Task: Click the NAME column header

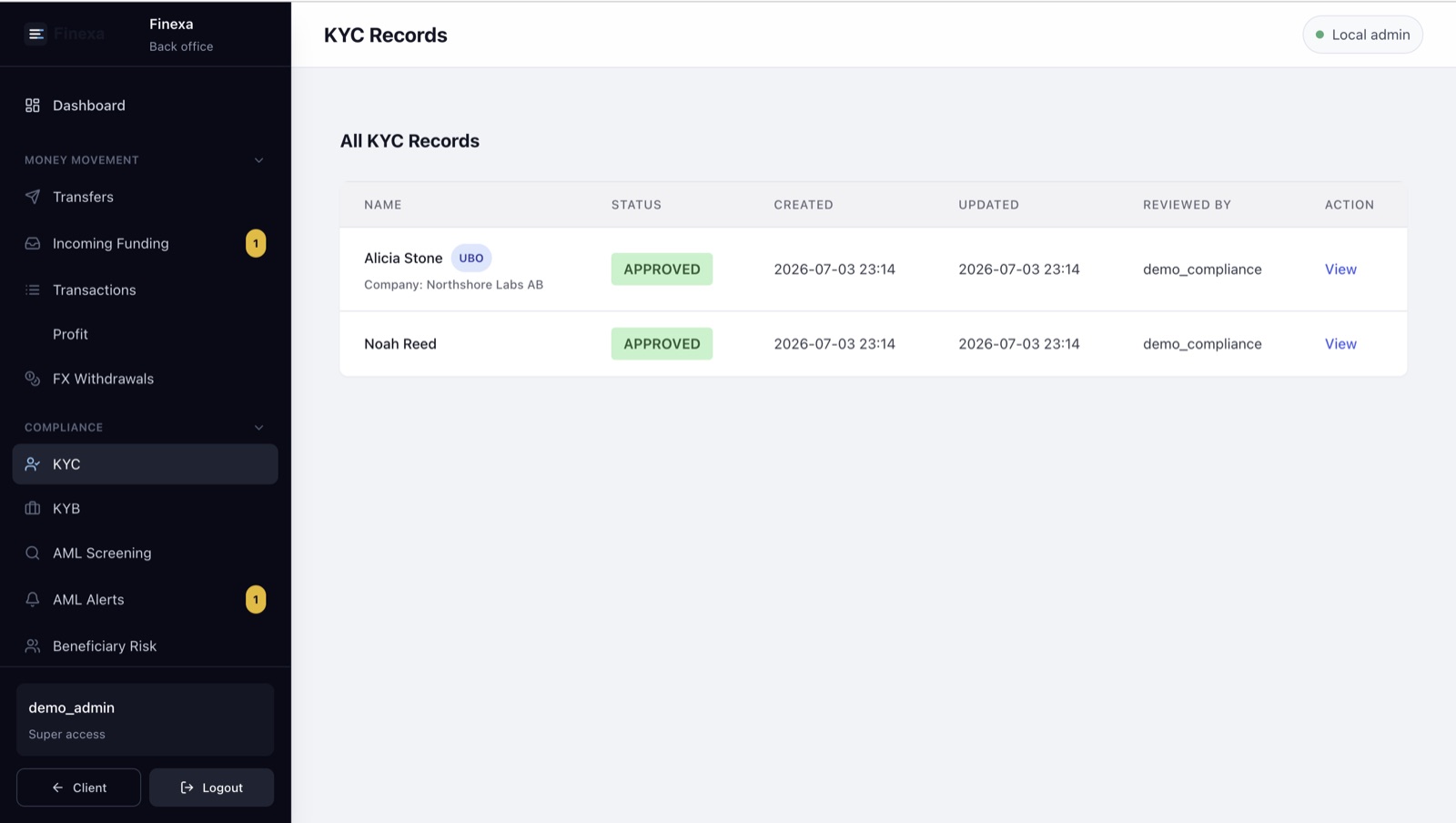Action: [383, 205]
